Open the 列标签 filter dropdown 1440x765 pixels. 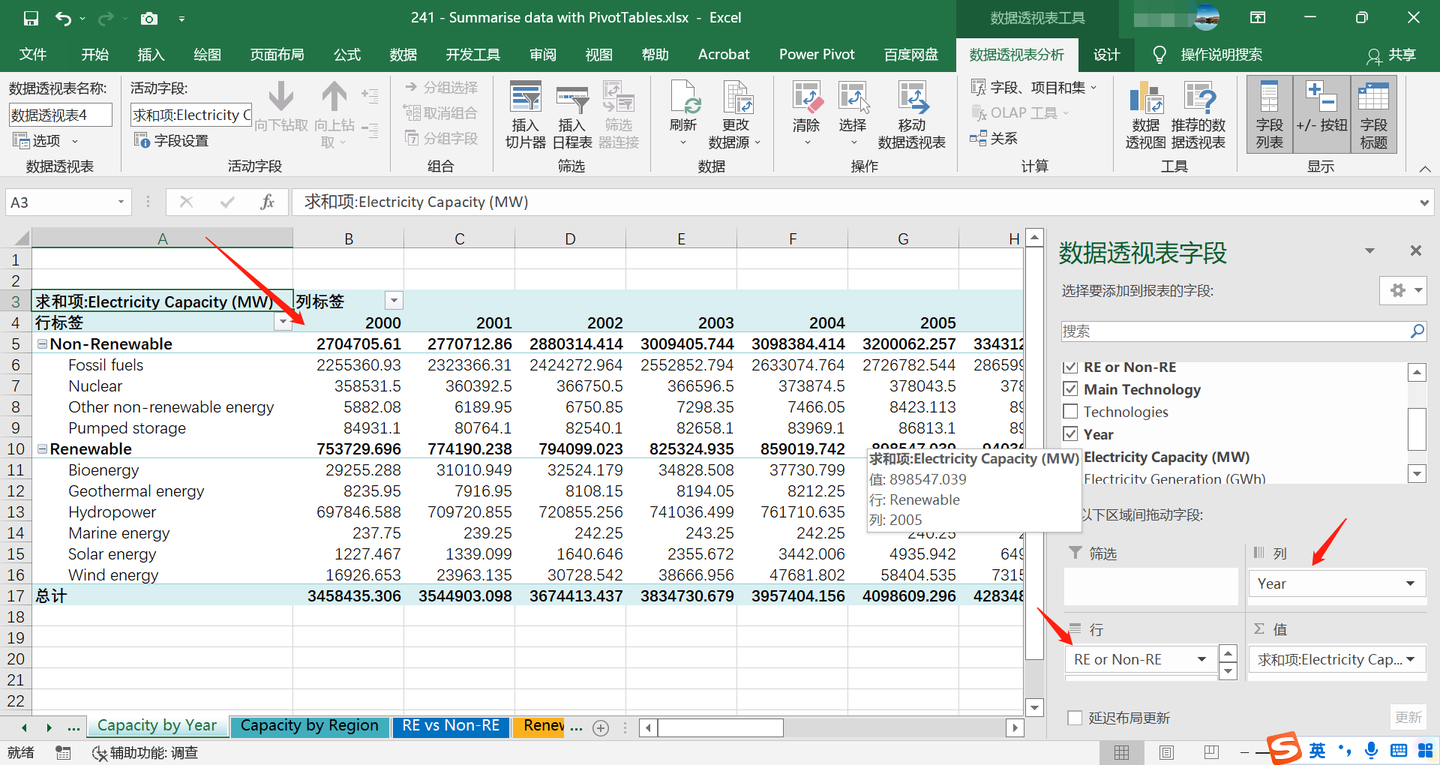(x=394, y=301)
